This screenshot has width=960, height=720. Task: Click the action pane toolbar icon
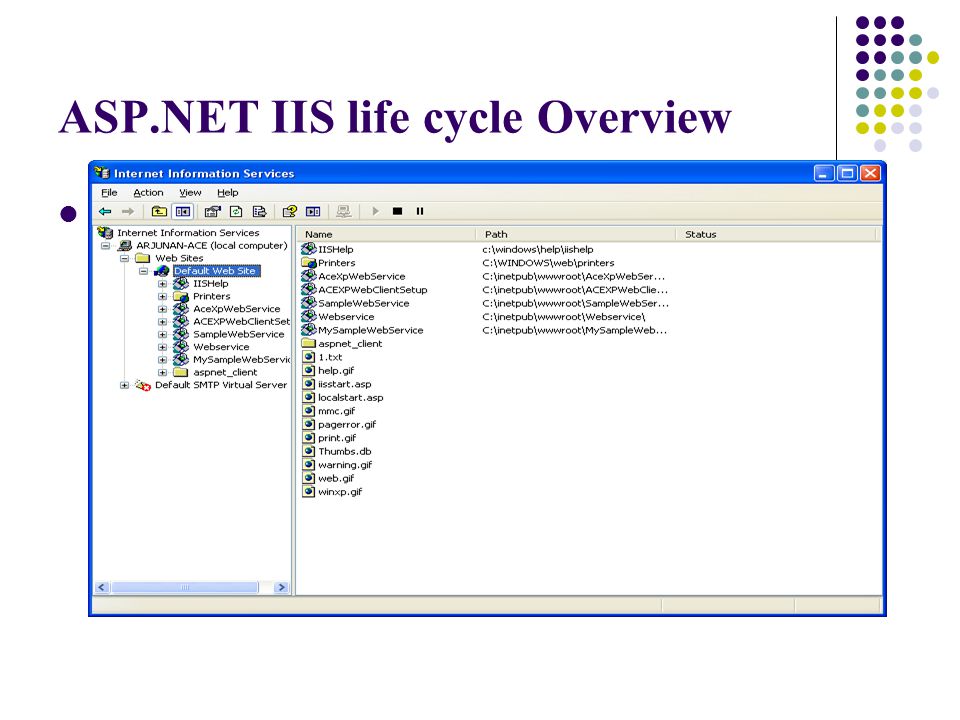313,211
